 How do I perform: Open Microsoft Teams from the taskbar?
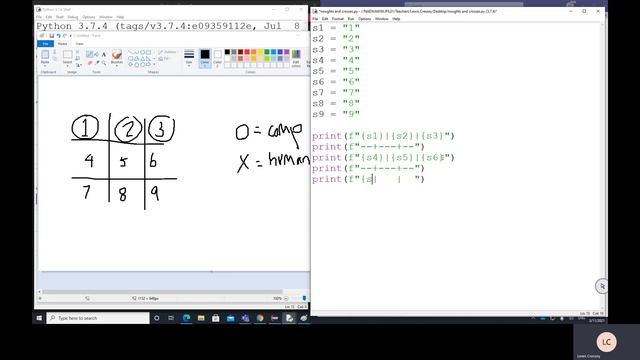pos(245,318)
